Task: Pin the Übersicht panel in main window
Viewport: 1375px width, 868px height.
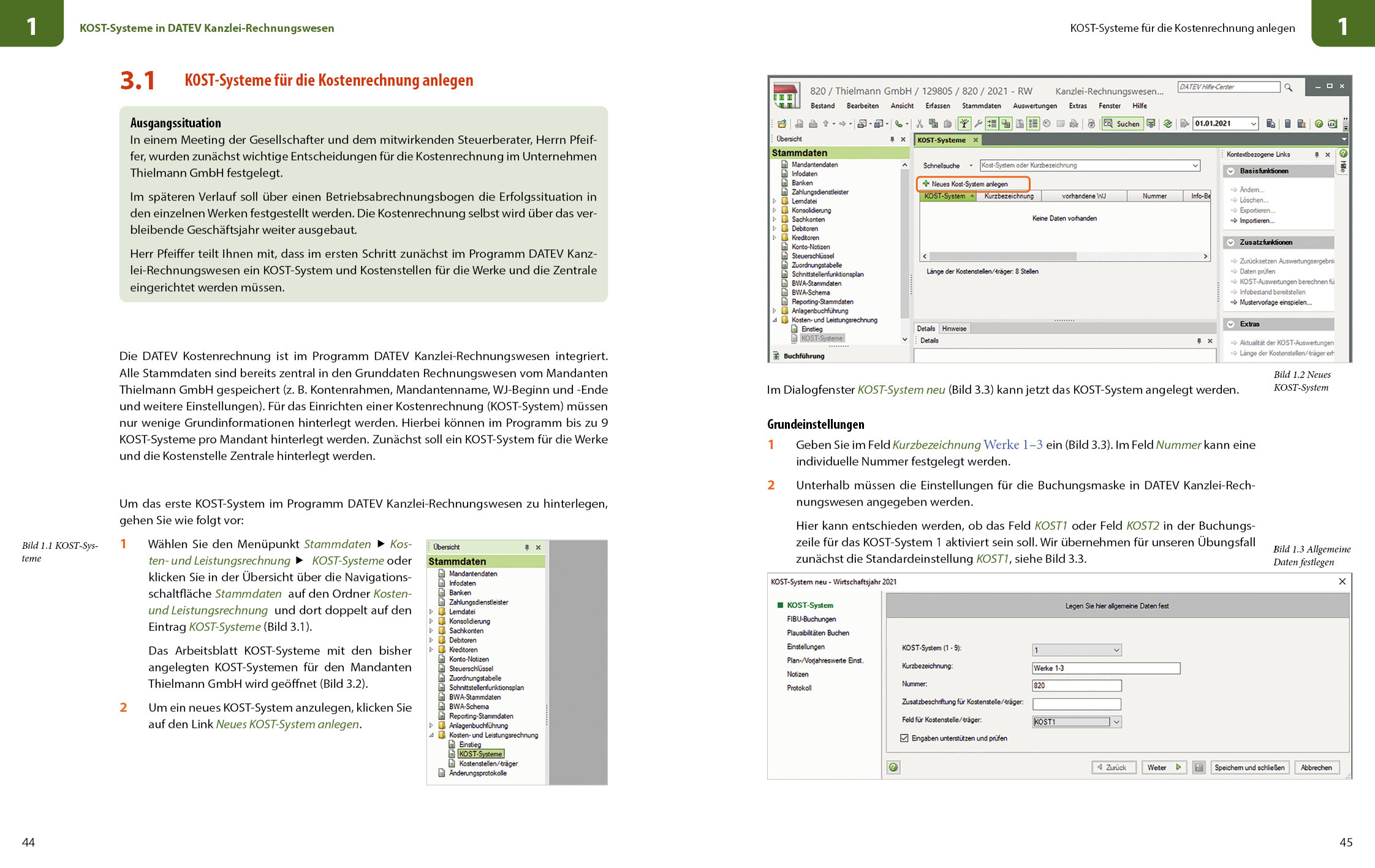Action: click(x=892, y=140)
